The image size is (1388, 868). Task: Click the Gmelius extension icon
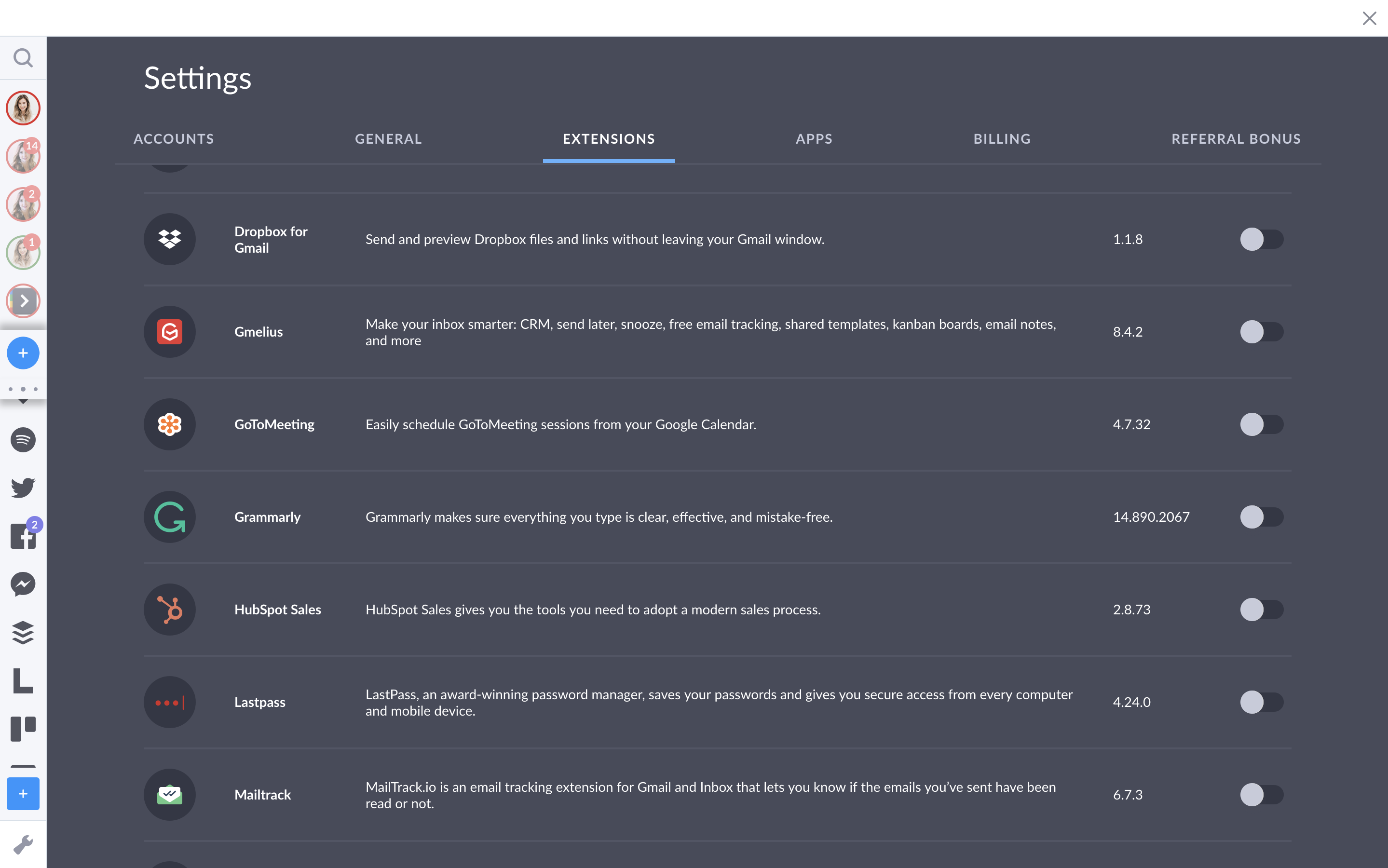click(169, 332)
